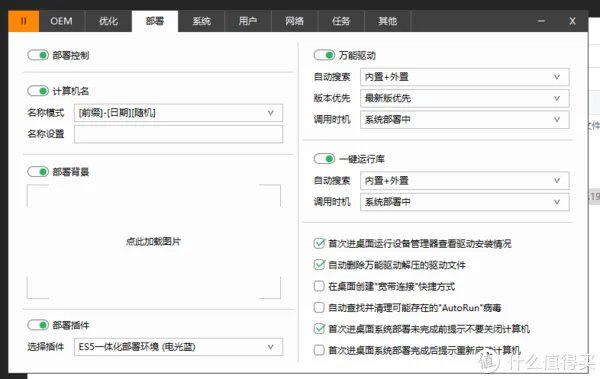The height and width of the screenshot is (379, 600).
Task: Expand the 版本优先 dropdown
Action: (x=465, y=98)
